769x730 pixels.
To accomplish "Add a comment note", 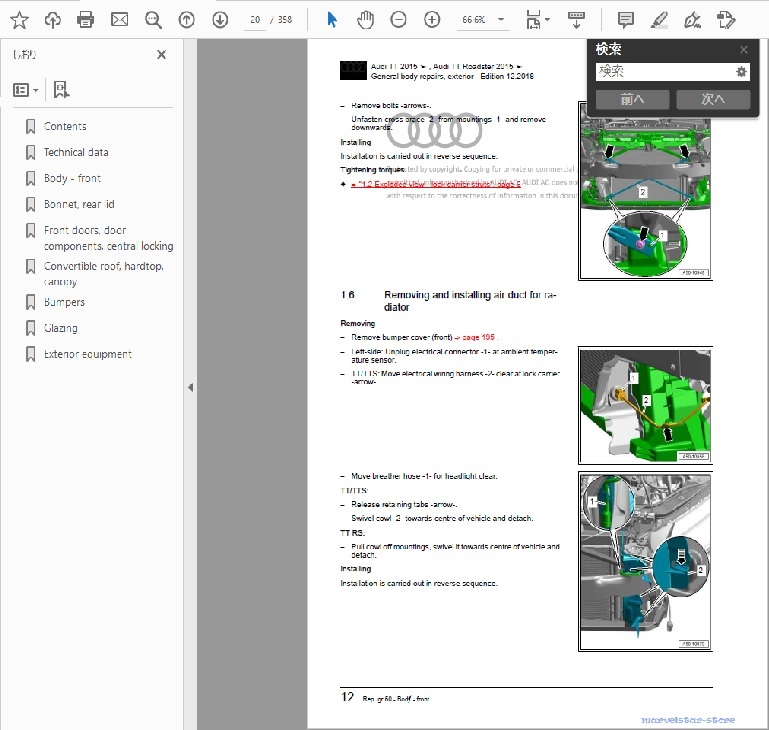I will [x=626, y=20].
